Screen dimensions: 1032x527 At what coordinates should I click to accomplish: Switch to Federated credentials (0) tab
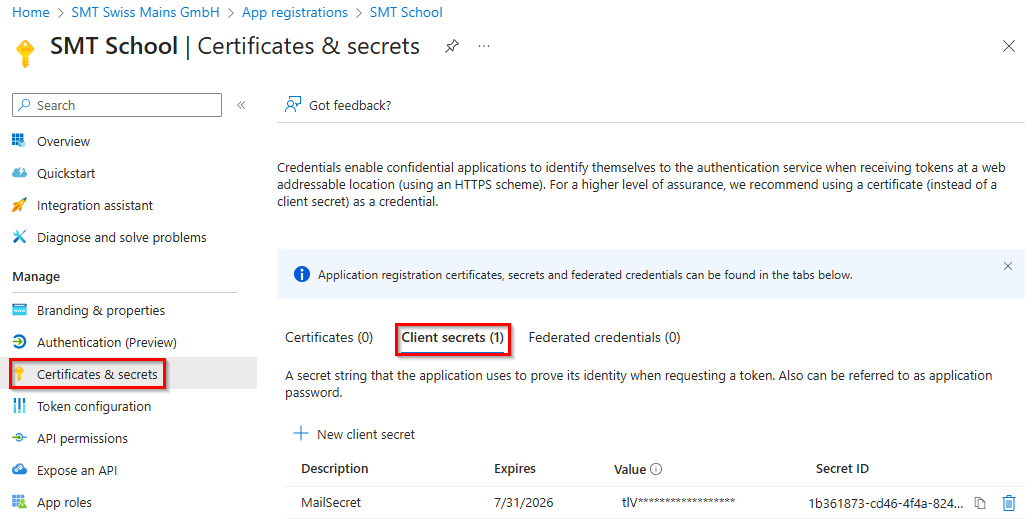(604, 338)
